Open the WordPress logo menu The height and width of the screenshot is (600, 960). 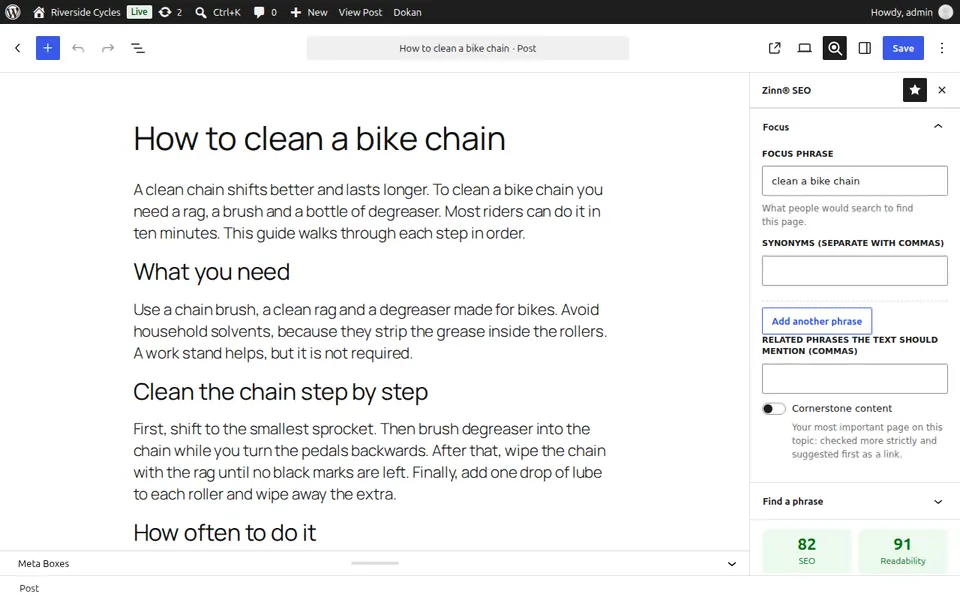click(13, 12)
